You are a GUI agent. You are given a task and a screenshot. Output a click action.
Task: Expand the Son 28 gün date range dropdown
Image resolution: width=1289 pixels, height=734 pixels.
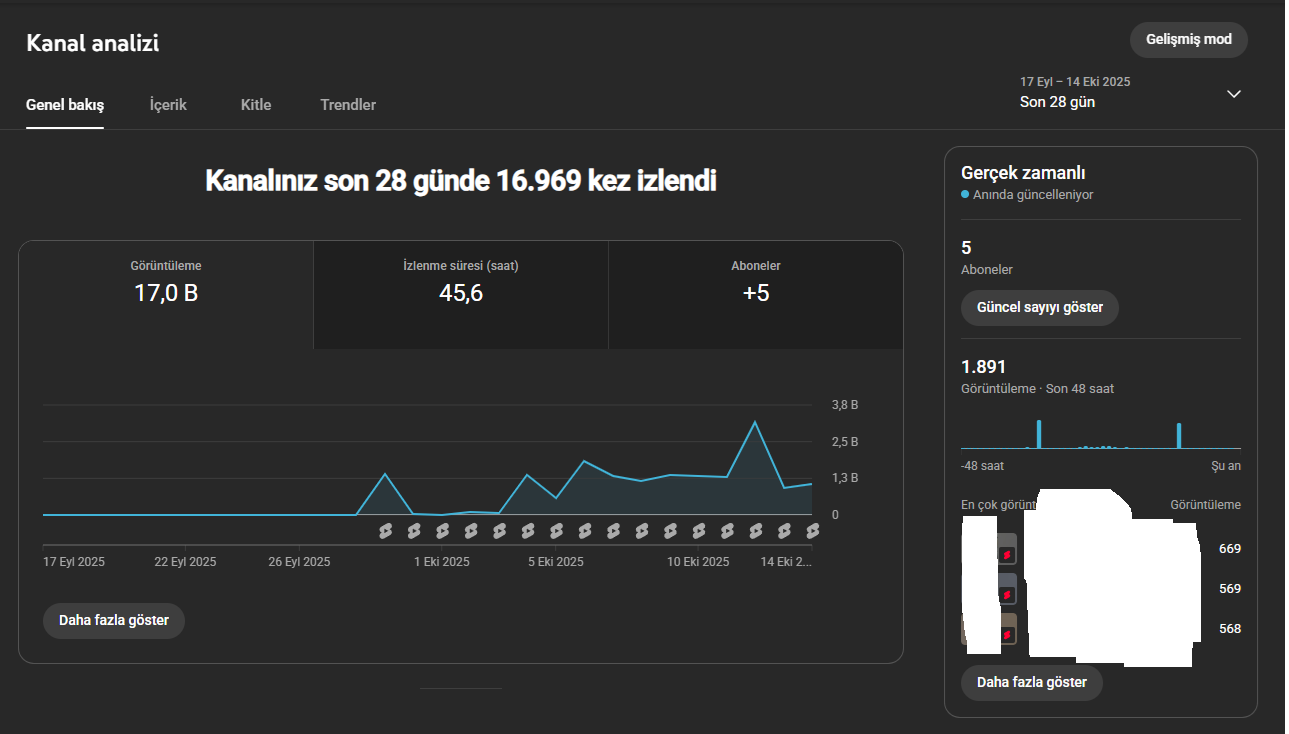pos(1130,92)
